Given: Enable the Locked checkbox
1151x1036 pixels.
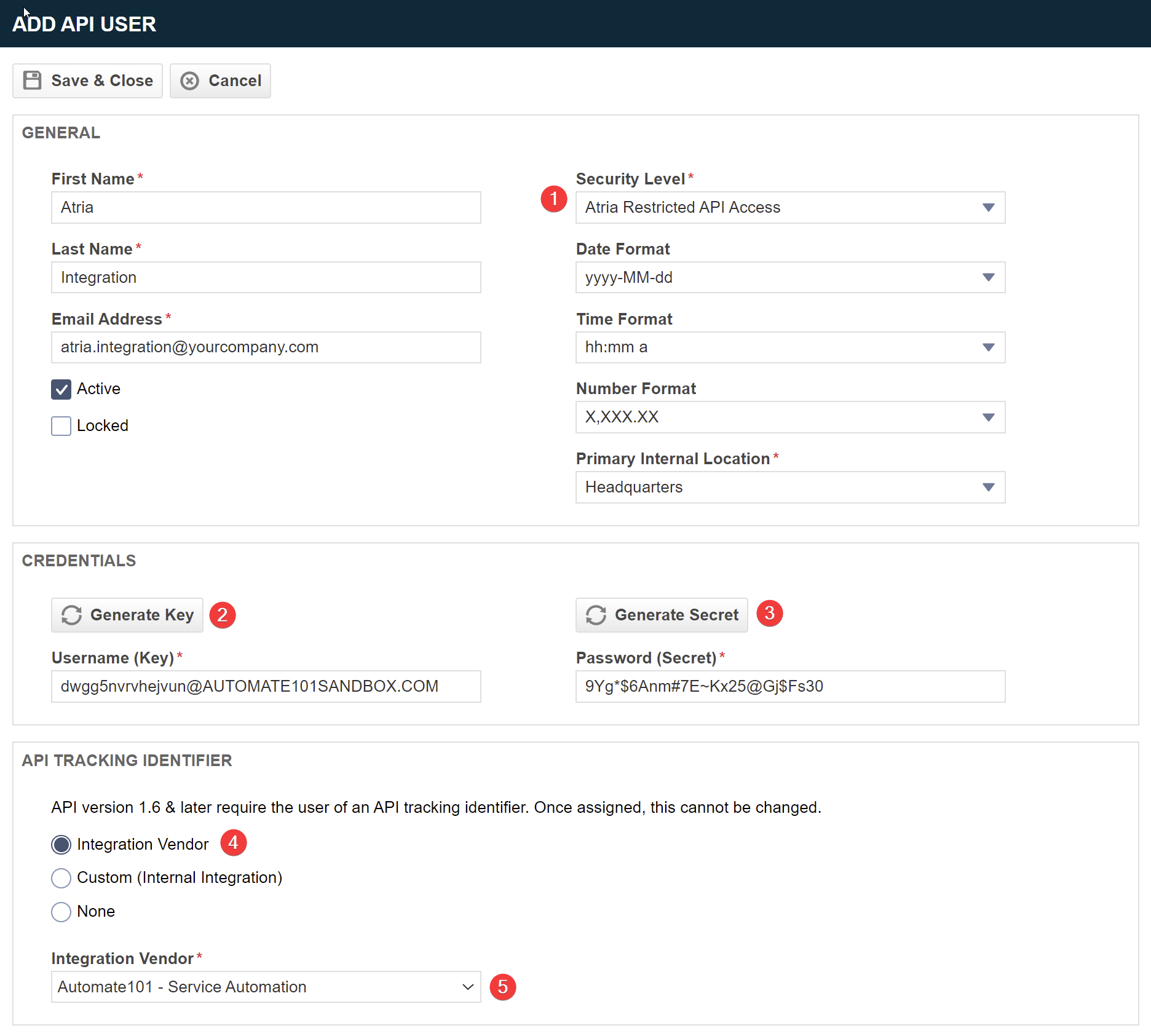Looking at the screenshot, I should [x=61, y=425].
